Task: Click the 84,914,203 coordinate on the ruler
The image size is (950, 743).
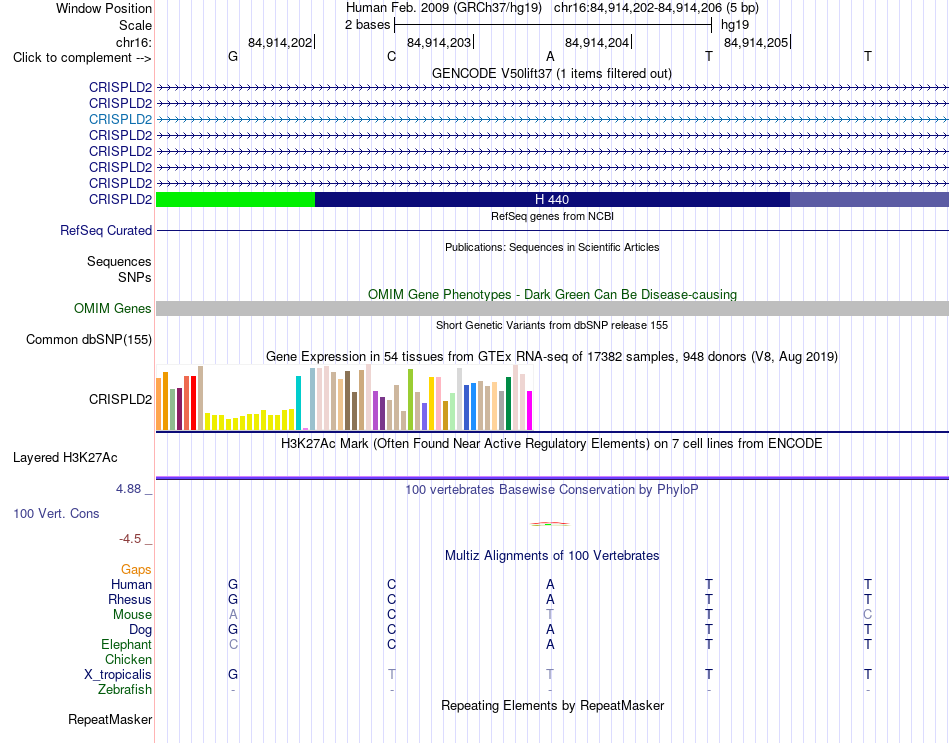Action: click(x=439, y=42)
